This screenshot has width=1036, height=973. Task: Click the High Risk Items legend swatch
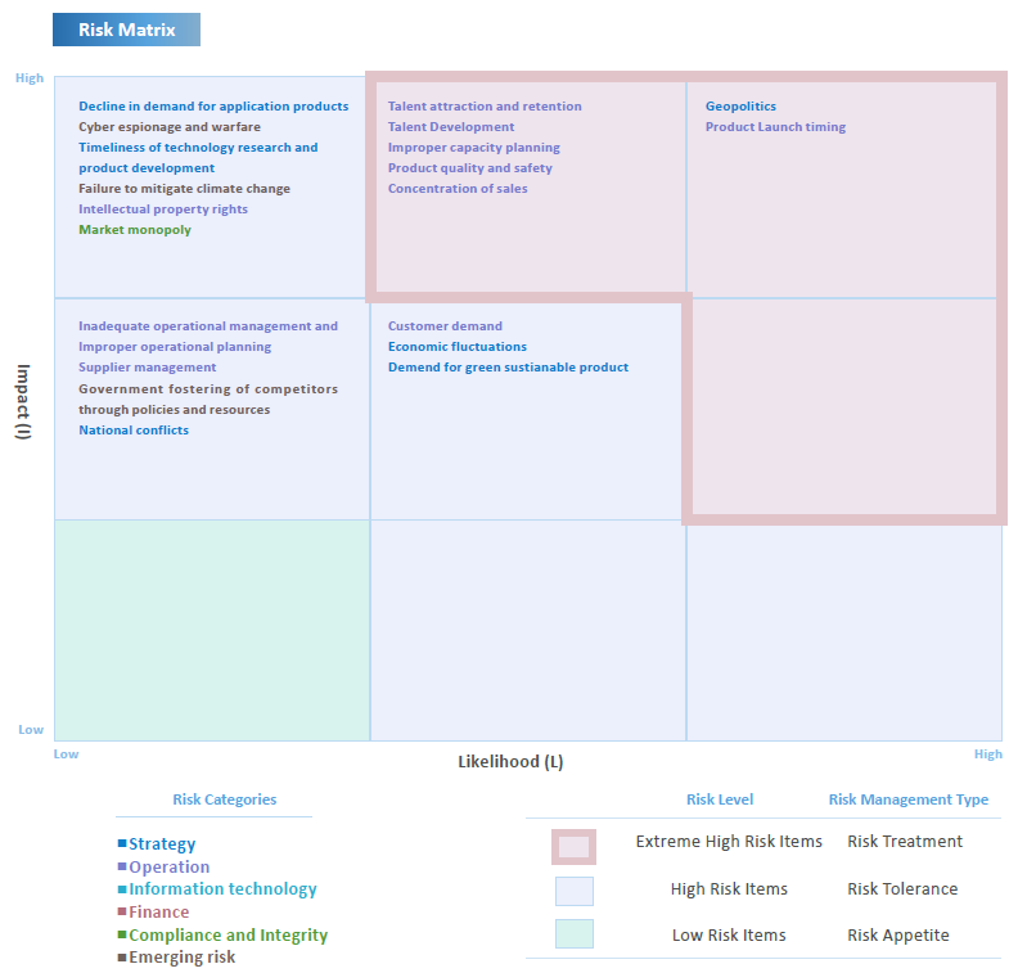574,891
